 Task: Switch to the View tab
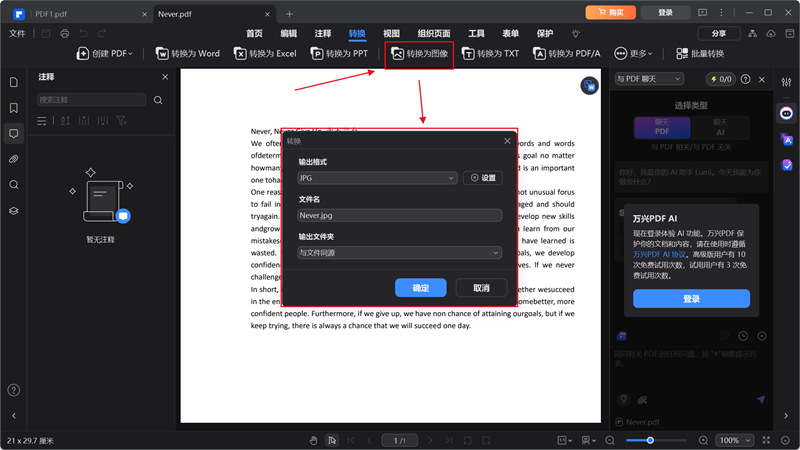[391, 34]
